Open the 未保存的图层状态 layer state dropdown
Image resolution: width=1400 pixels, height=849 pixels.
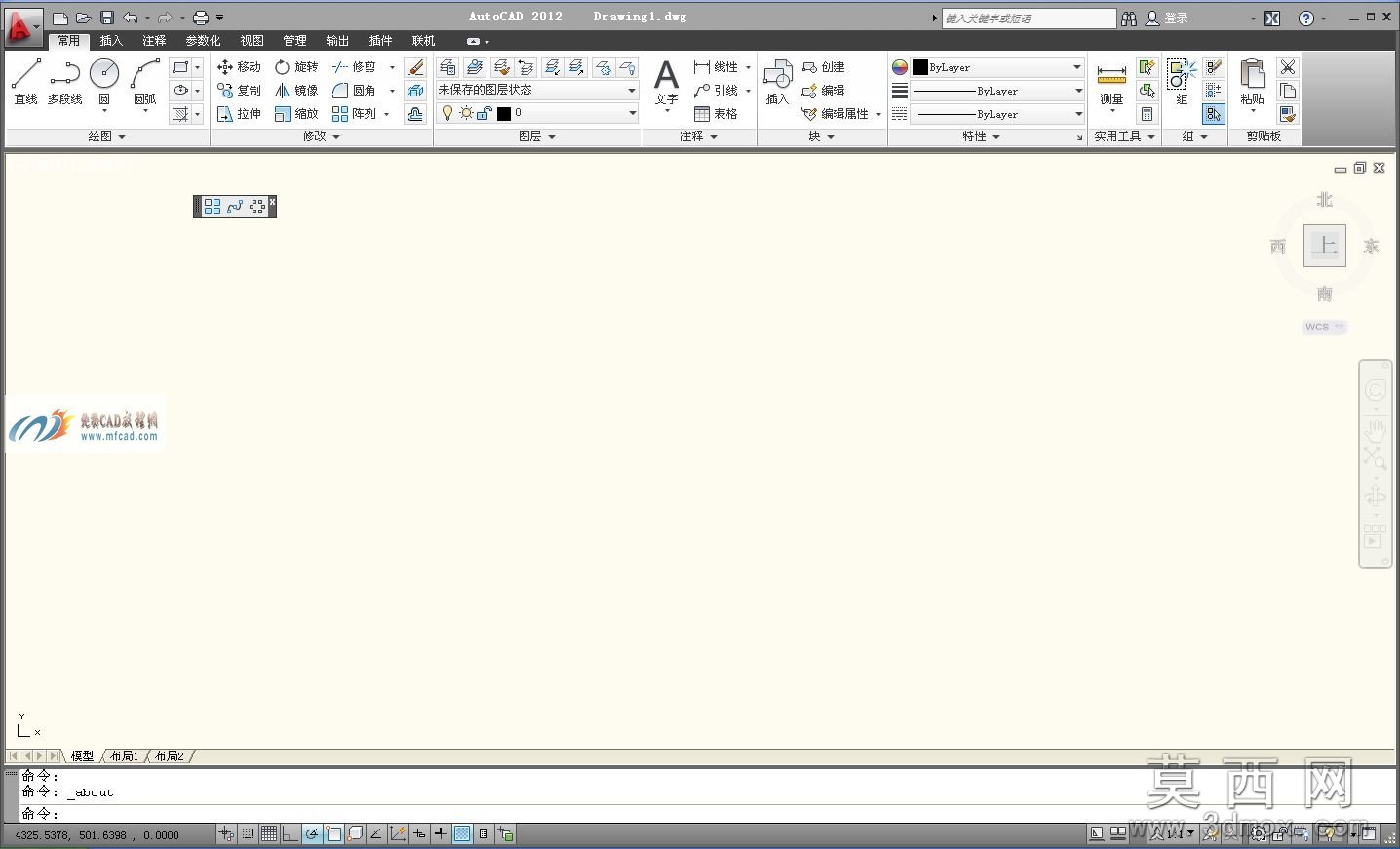coord(537,90)
